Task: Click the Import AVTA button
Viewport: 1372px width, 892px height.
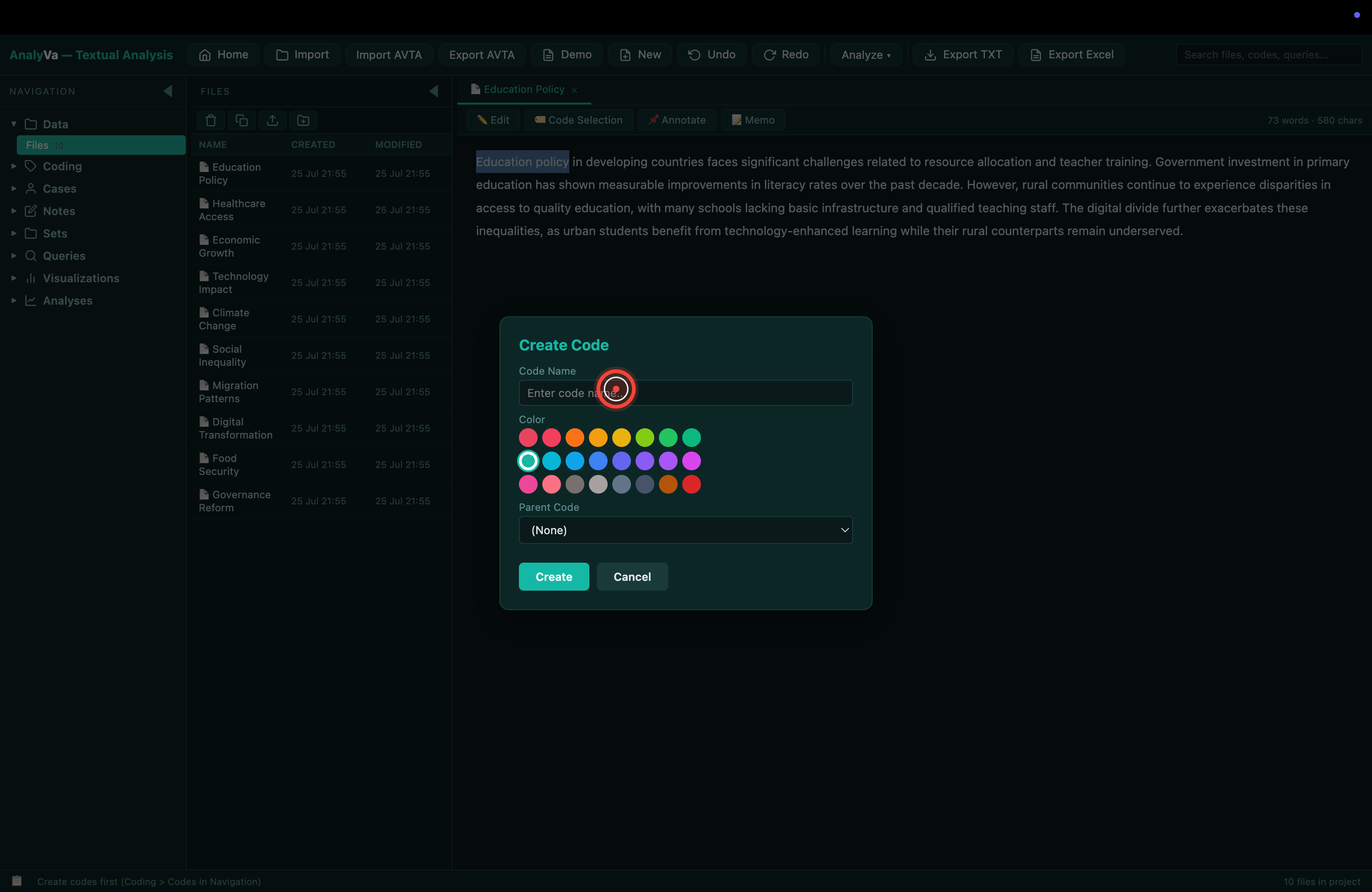Action: pos(389,55)
